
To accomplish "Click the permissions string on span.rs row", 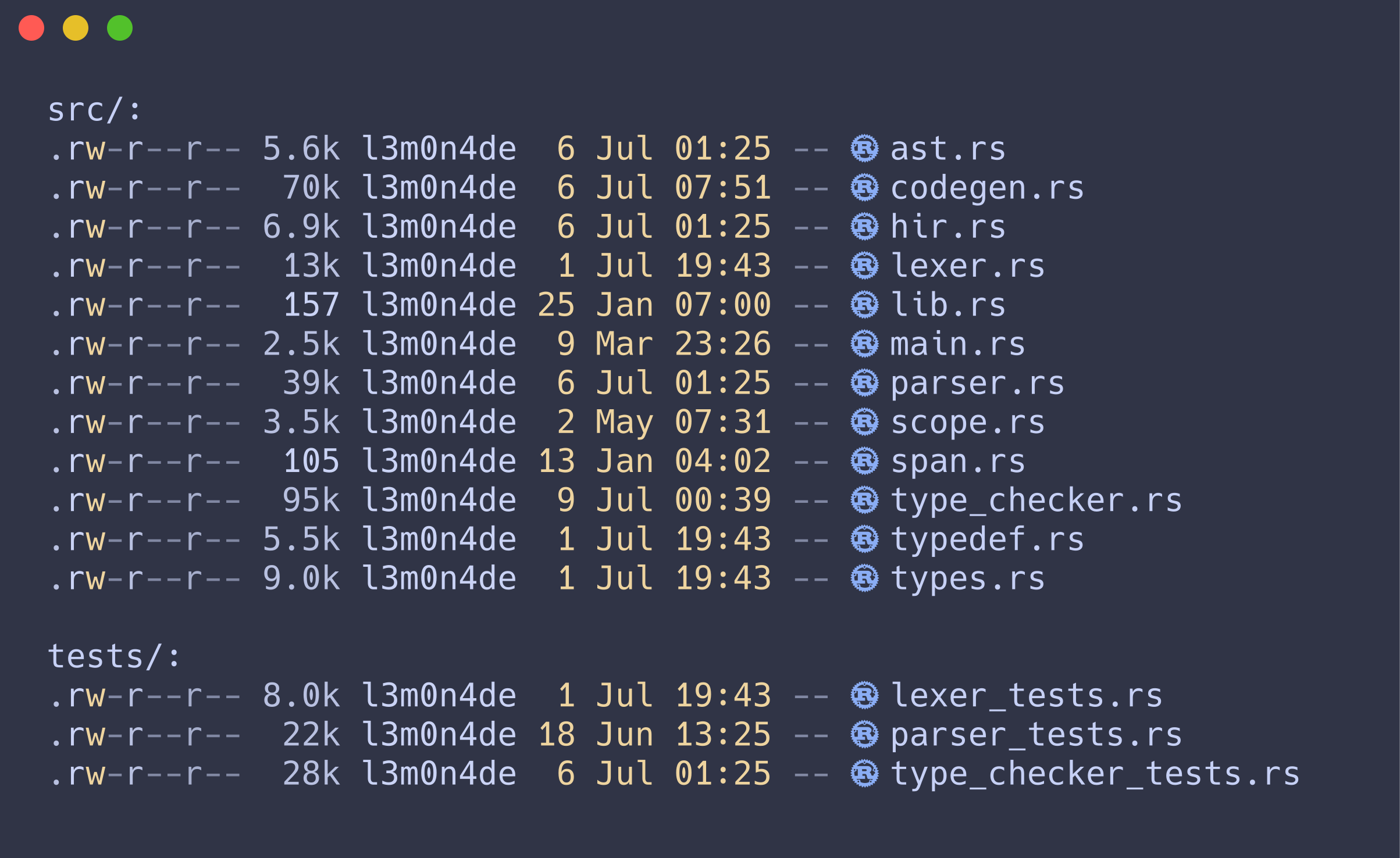I will [x=144, y=462].
